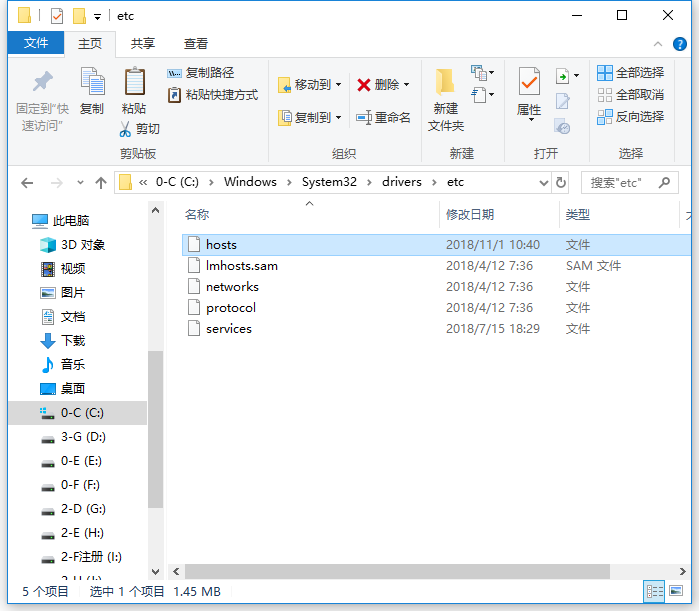
Task: Select the networks file
Action: 436,287
